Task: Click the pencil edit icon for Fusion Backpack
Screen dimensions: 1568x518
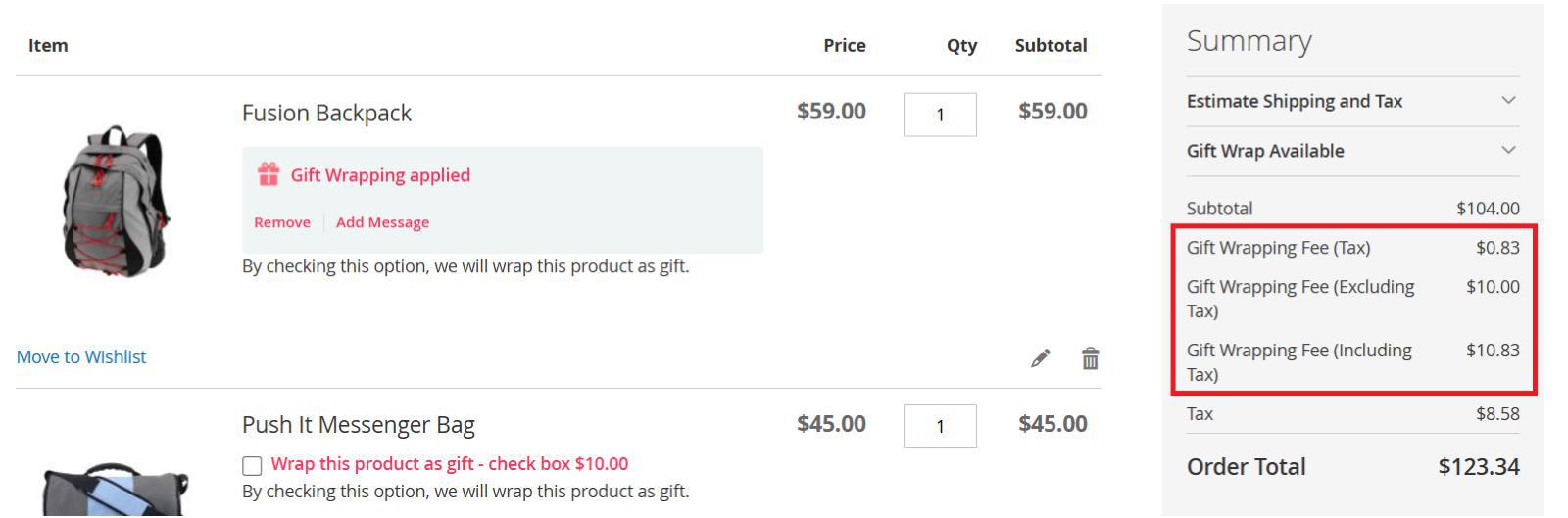Action: [1040, 358]
